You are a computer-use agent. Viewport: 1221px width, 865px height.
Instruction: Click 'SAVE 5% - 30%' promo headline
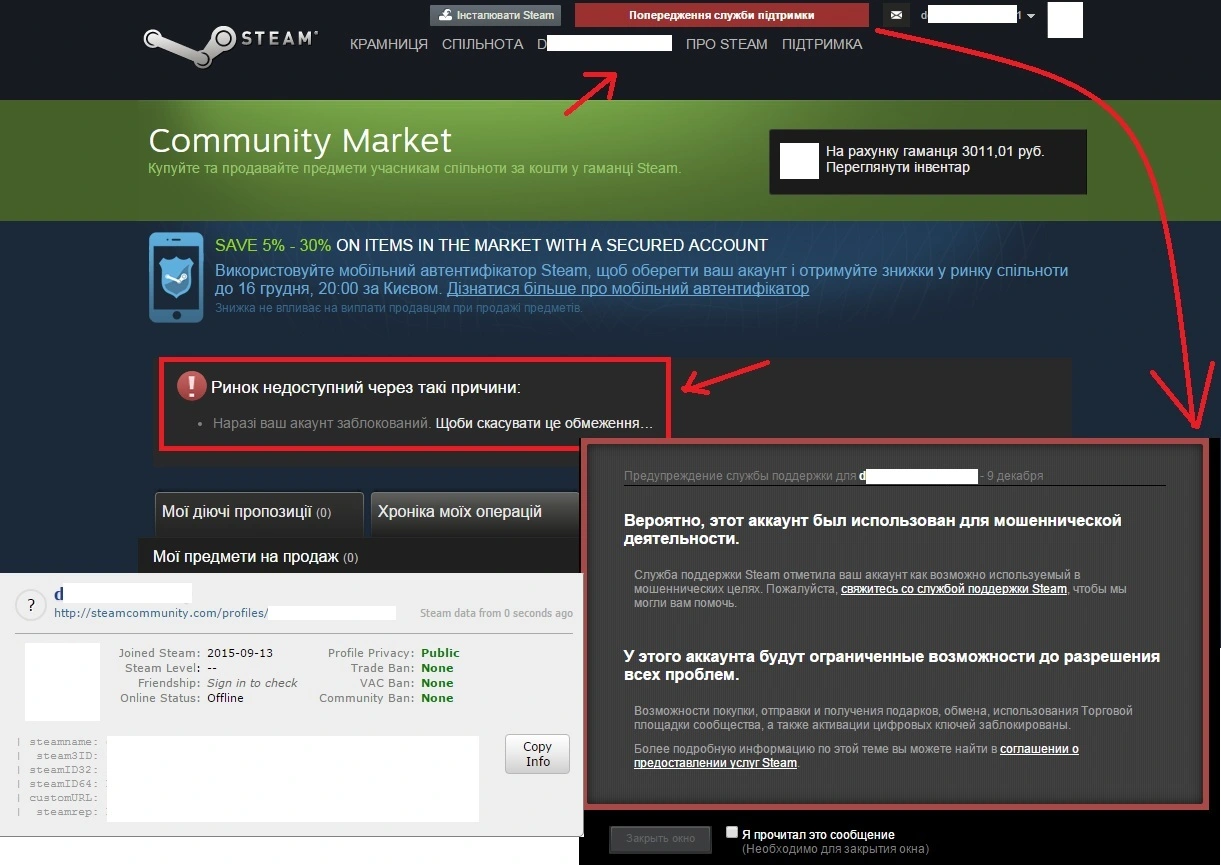pos(273,245)
